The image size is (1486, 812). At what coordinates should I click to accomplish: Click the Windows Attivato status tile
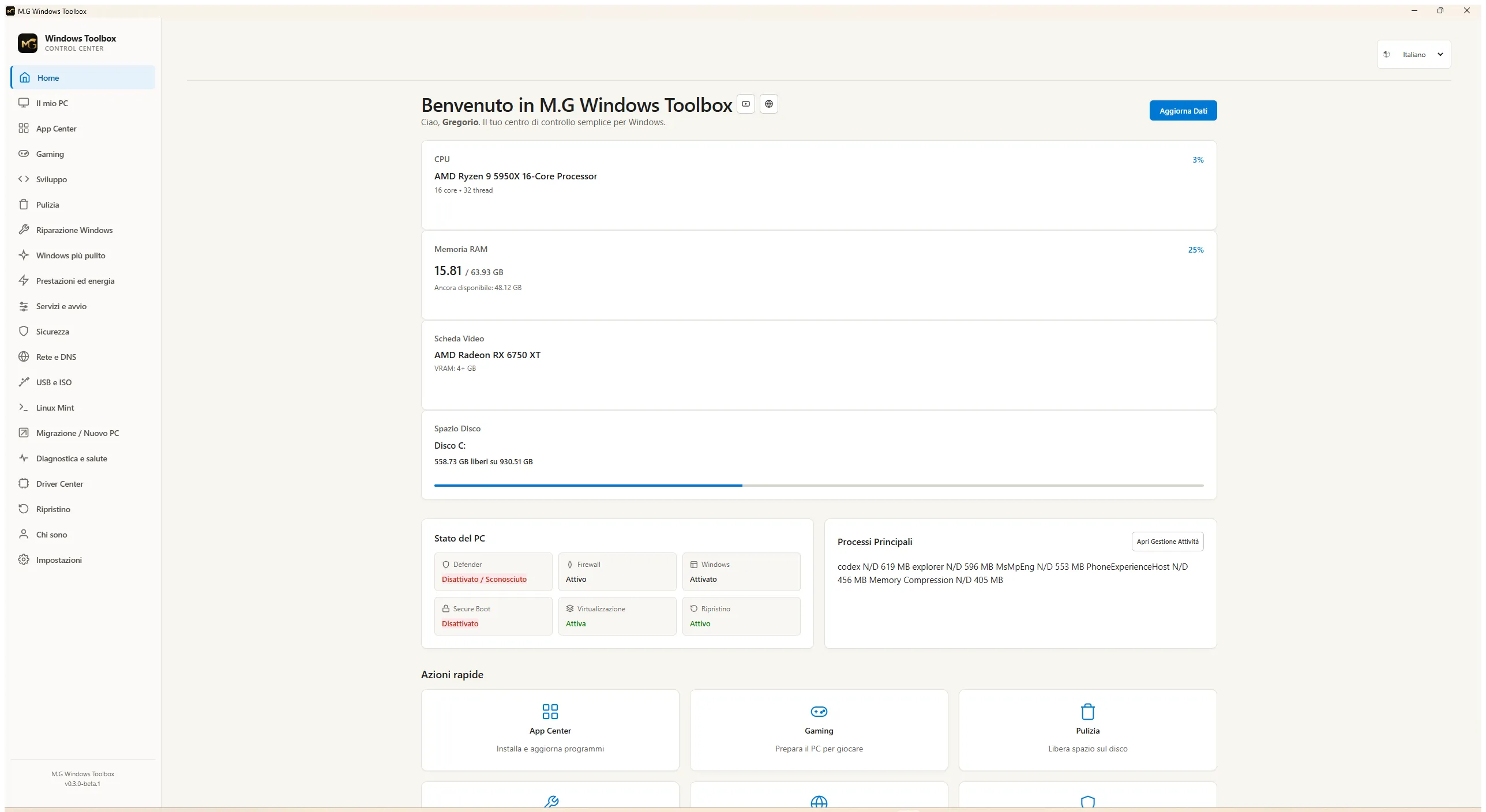(x=741, y=572)
